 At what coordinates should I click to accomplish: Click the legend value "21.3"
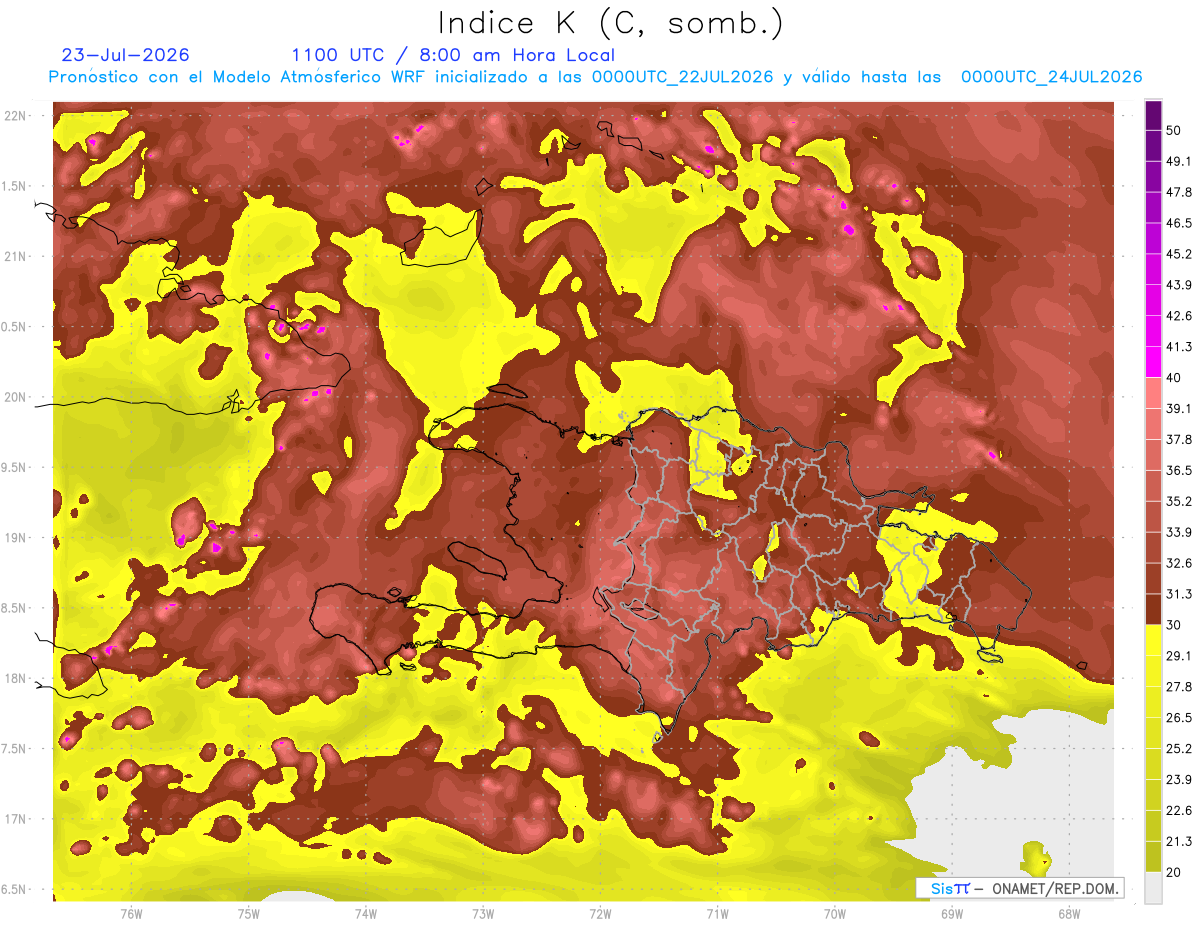click(x=1178, y=841)
